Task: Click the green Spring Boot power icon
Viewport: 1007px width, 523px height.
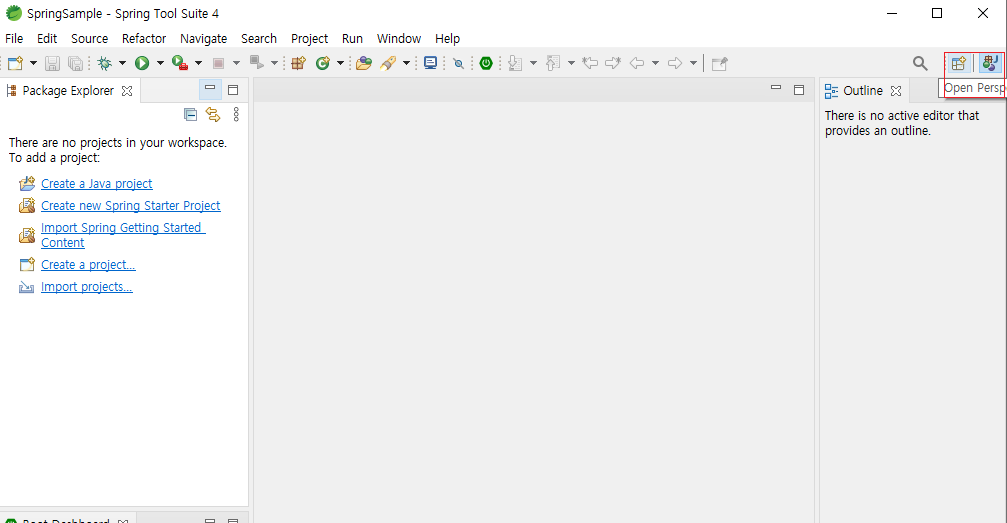Action: [486, 63]
